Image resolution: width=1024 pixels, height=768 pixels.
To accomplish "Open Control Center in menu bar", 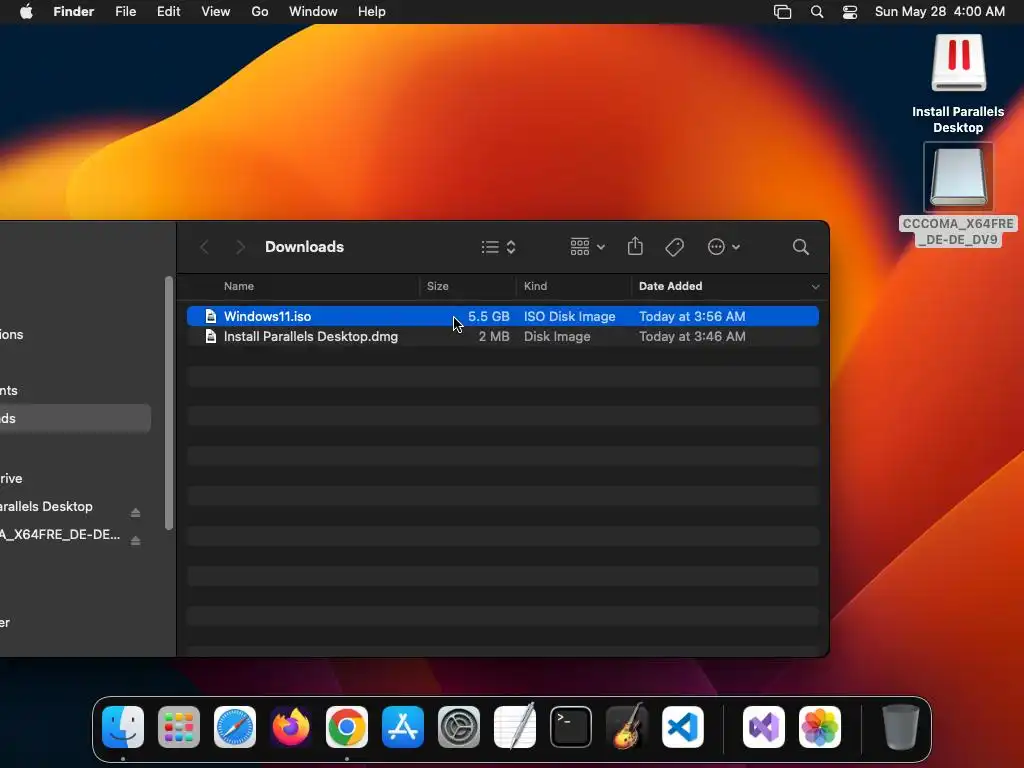I will 850,12.
